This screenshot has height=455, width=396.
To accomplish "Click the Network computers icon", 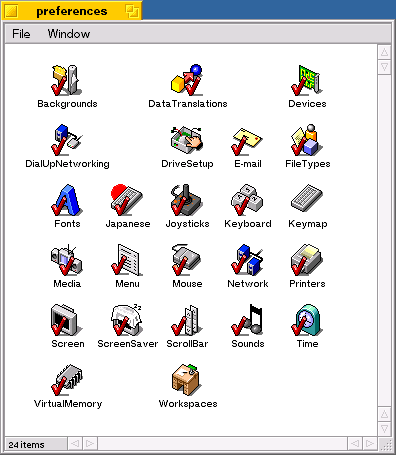I will [247, 260].
